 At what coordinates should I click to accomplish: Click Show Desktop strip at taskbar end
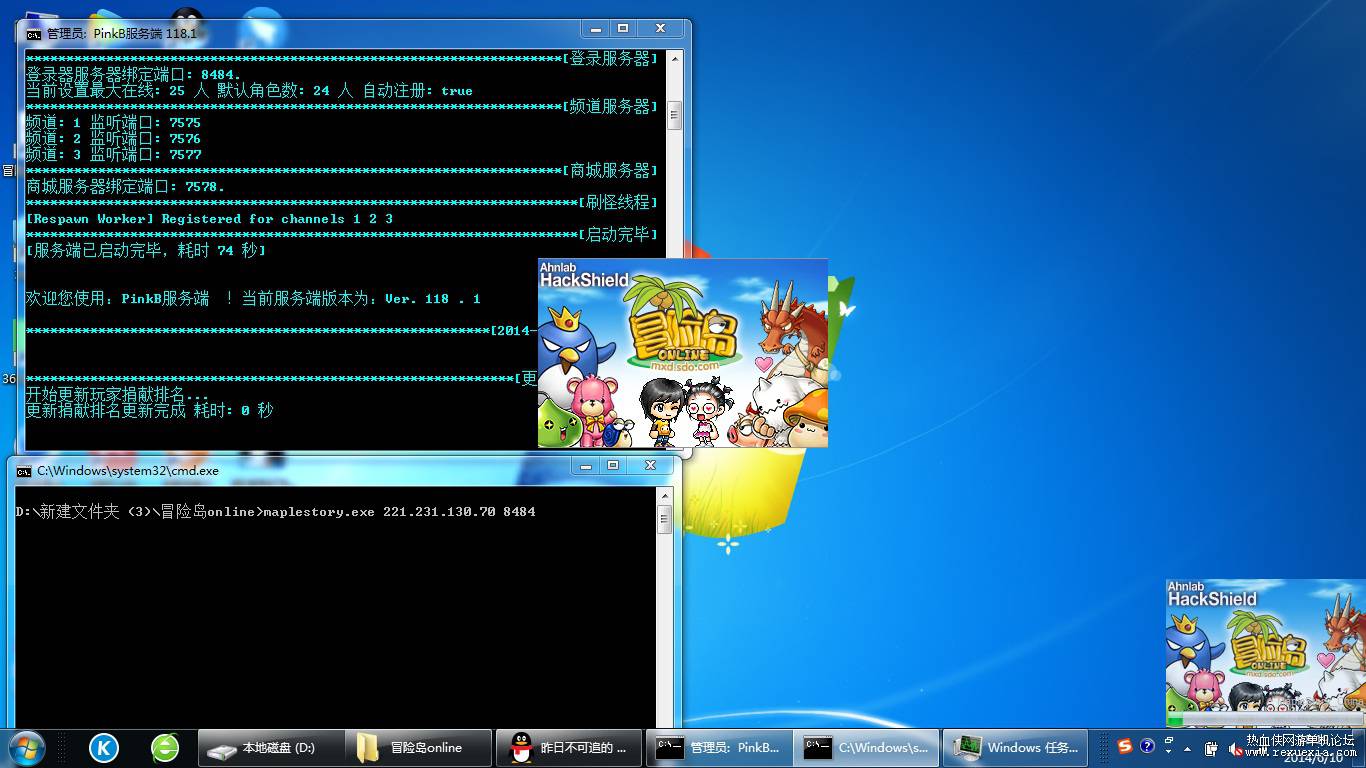tap(1359, 747)
